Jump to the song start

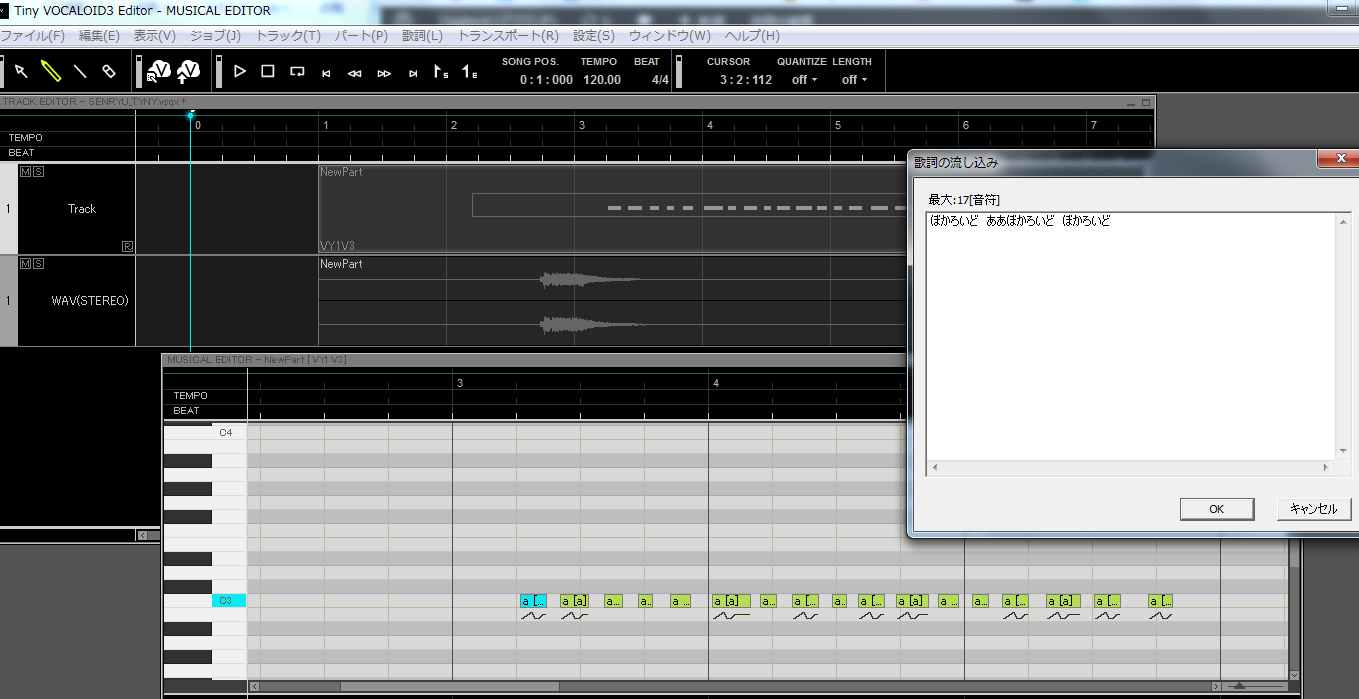(x=326, y=73)
